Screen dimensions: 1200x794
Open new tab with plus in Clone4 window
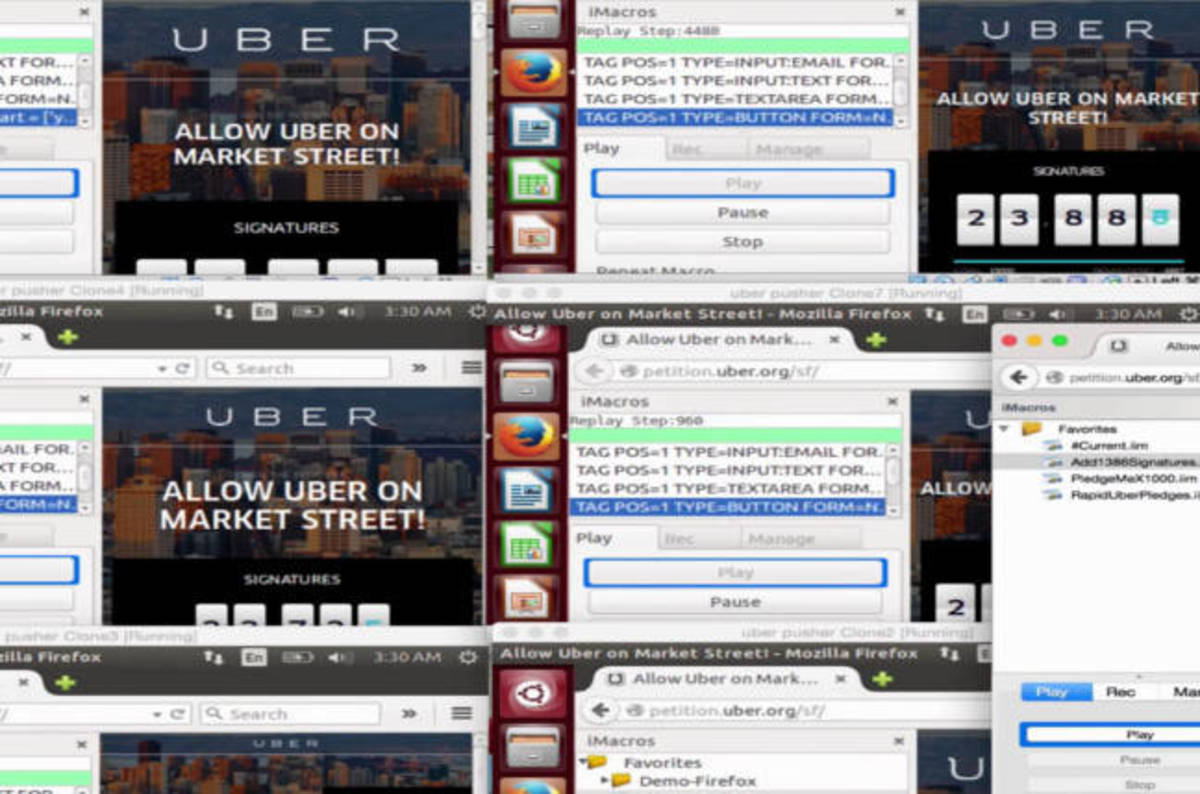click(67, 338)
